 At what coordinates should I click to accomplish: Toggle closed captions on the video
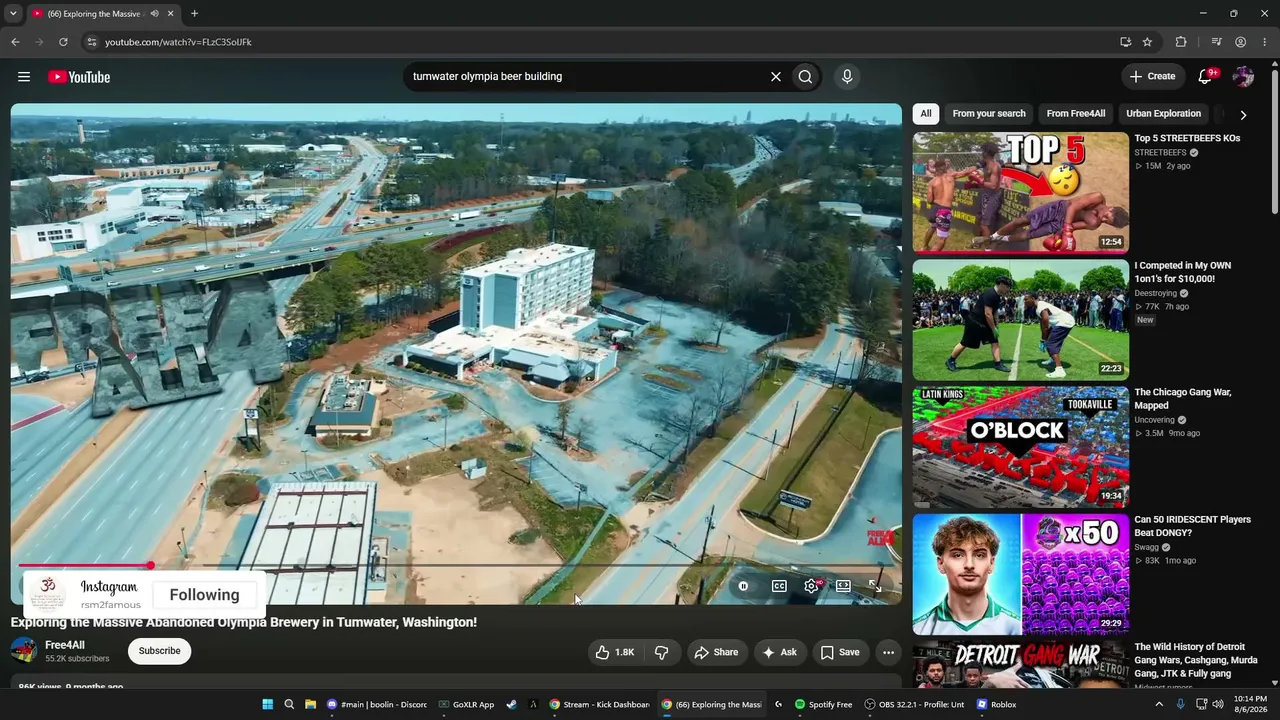click(x=779, y=586)
